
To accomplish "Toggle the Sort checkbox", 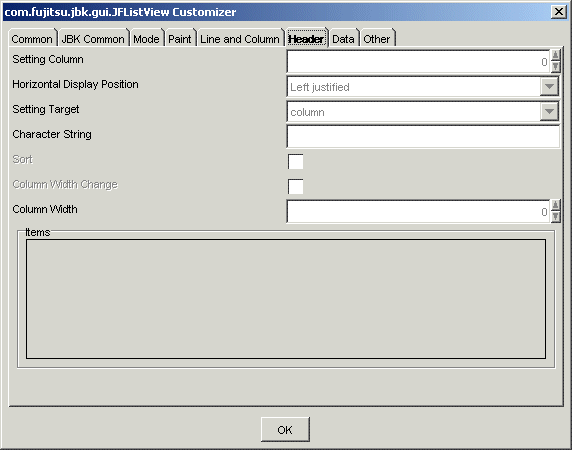I will [x=295, y=162].
